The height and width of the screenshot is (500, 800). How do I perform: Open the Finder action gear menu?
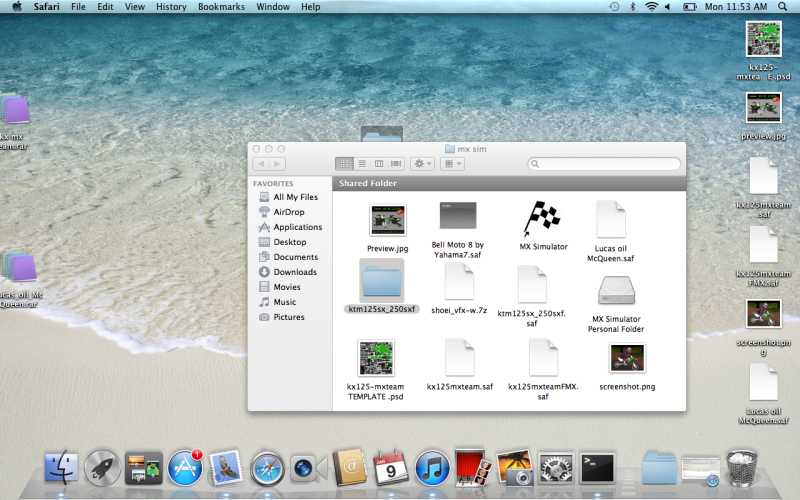[422, 164]
